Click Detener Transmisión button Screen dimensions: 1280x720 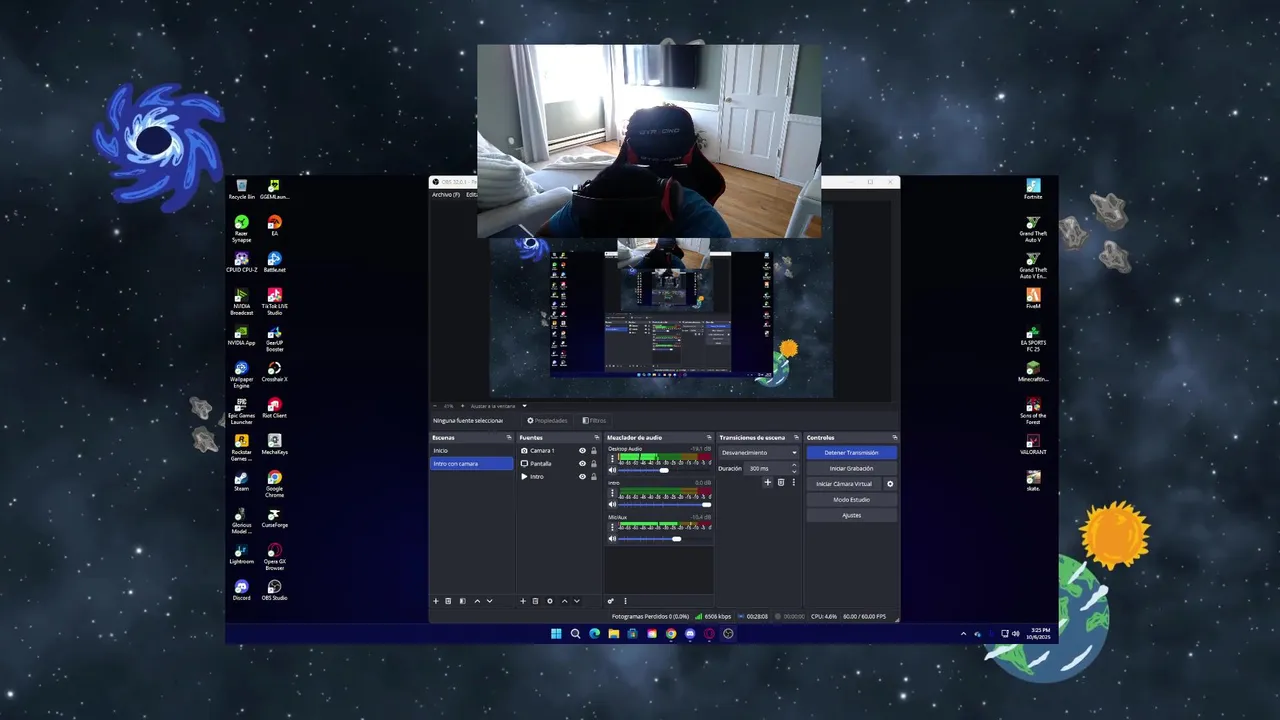pyautogui.click(x=851, y=453)
